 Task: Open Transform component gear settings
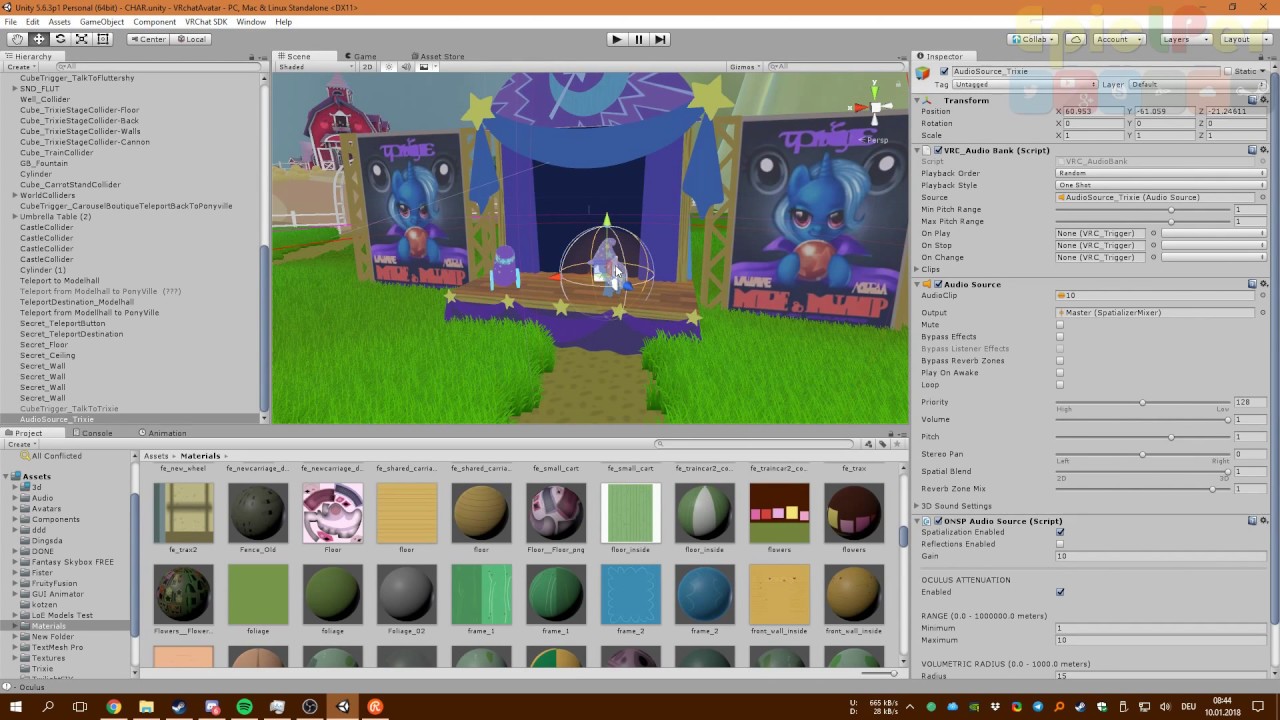pyautogui.click(x=1263, y=100)
